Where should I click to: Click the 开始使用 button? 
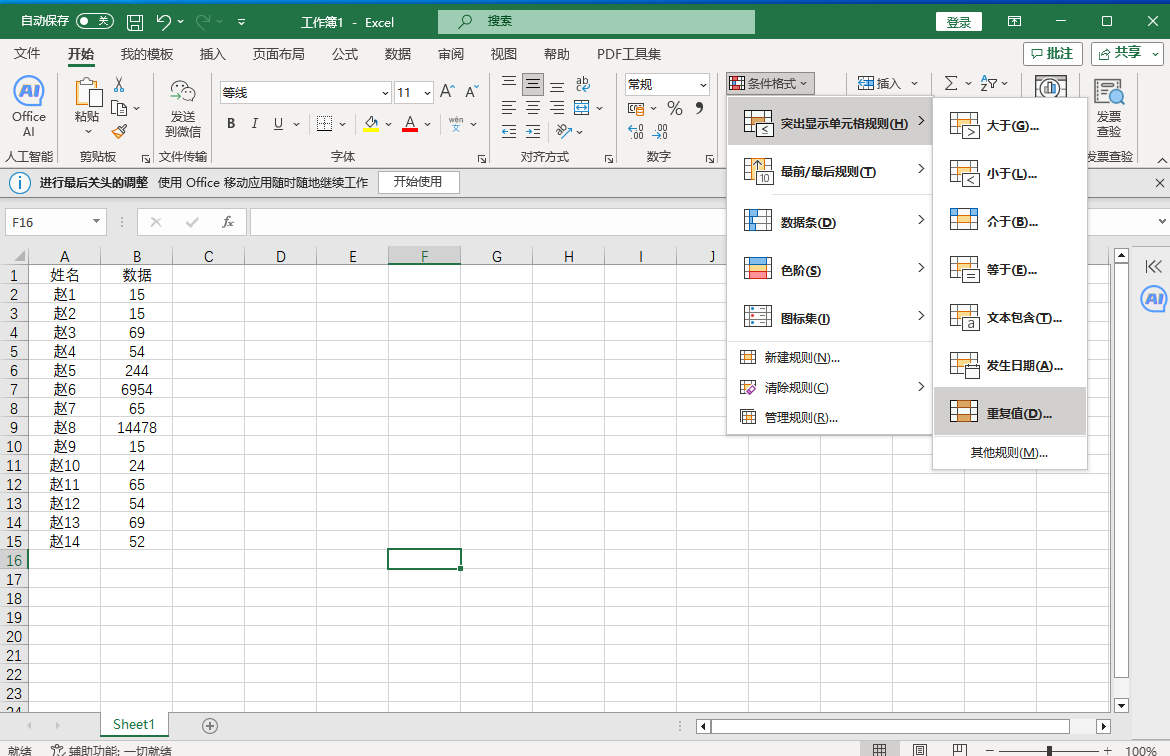click(x=417, y=182)
